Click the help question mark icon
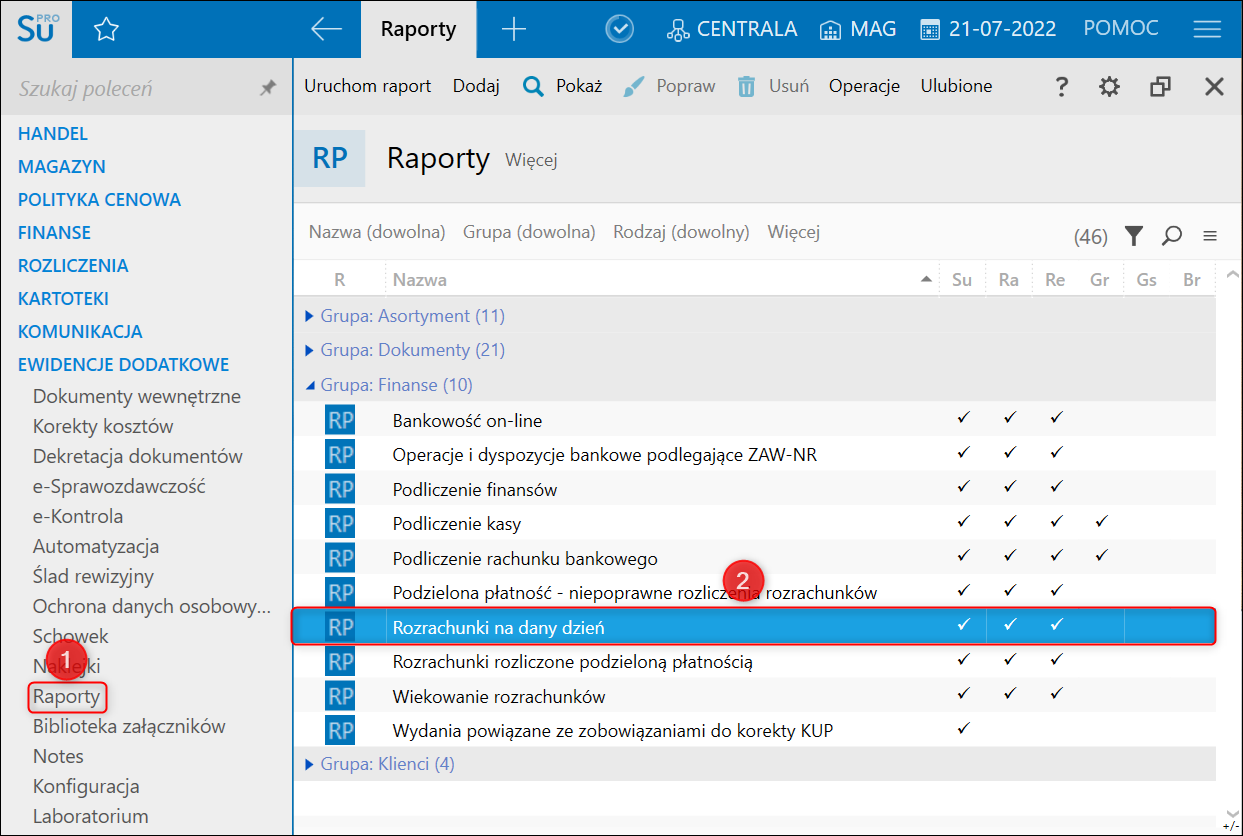Screen dimensions: 1243x836 [1062, 87]
